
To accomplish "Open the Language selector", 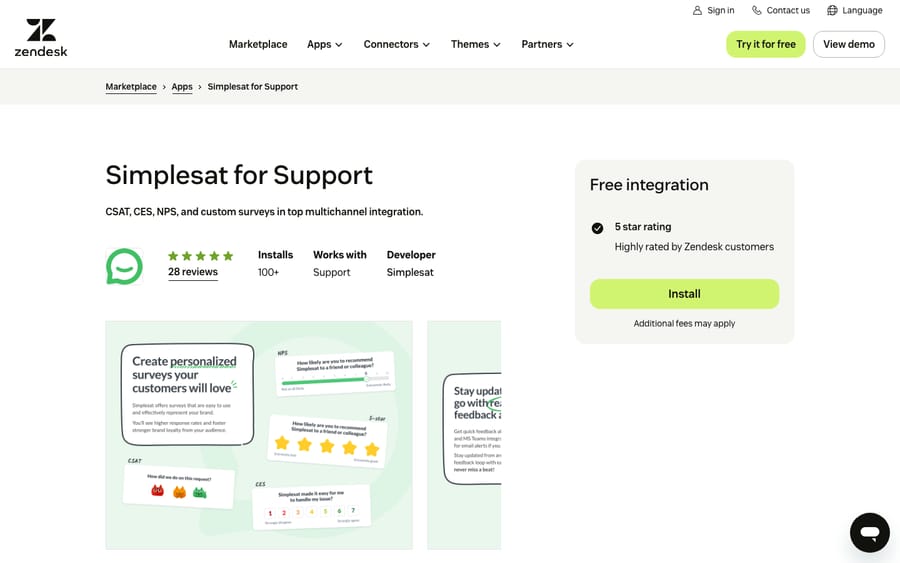I will tap(855, 10).
